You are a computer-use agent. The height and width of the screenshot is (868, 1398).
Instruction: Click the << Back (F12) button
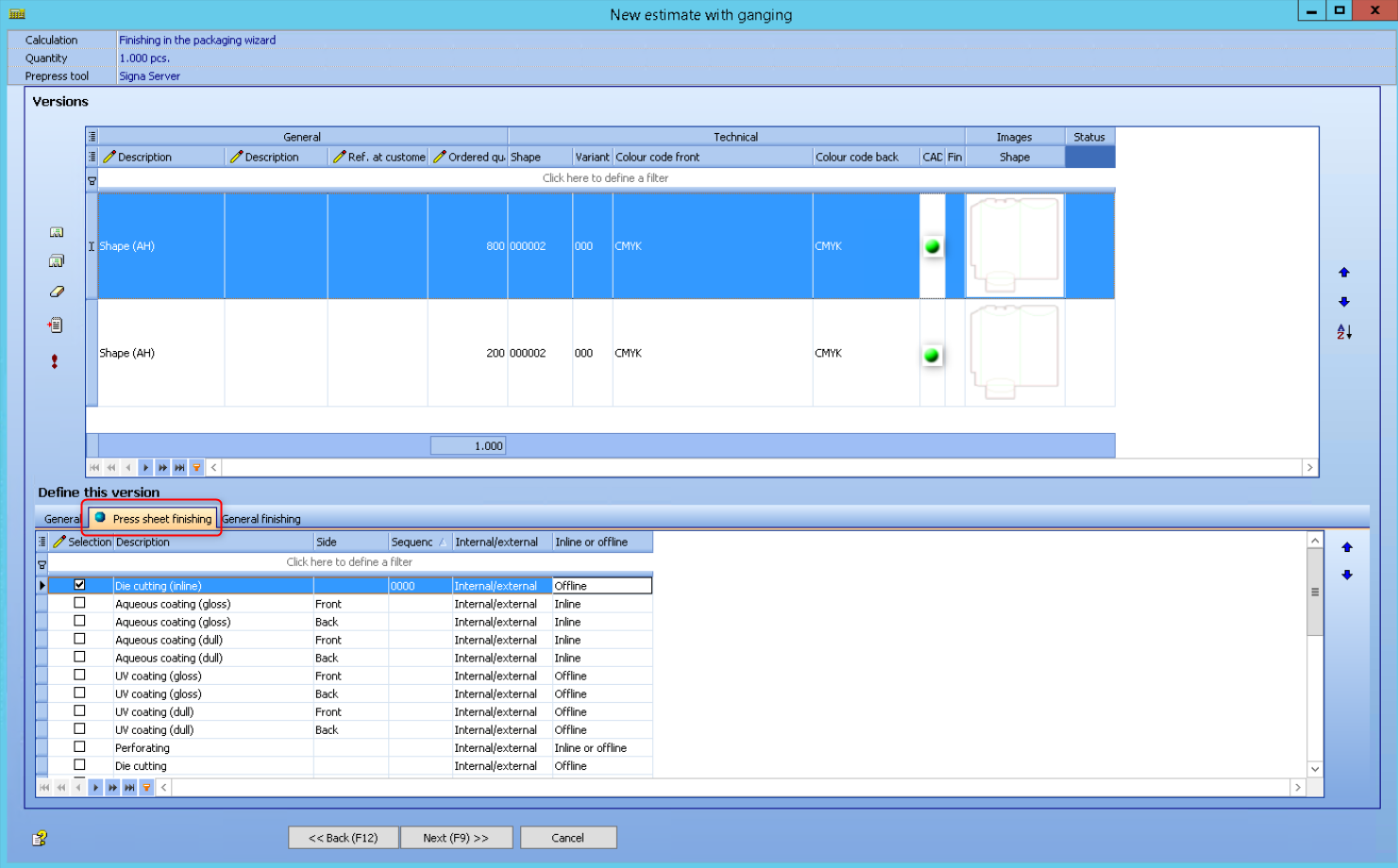tap(344, 838)
